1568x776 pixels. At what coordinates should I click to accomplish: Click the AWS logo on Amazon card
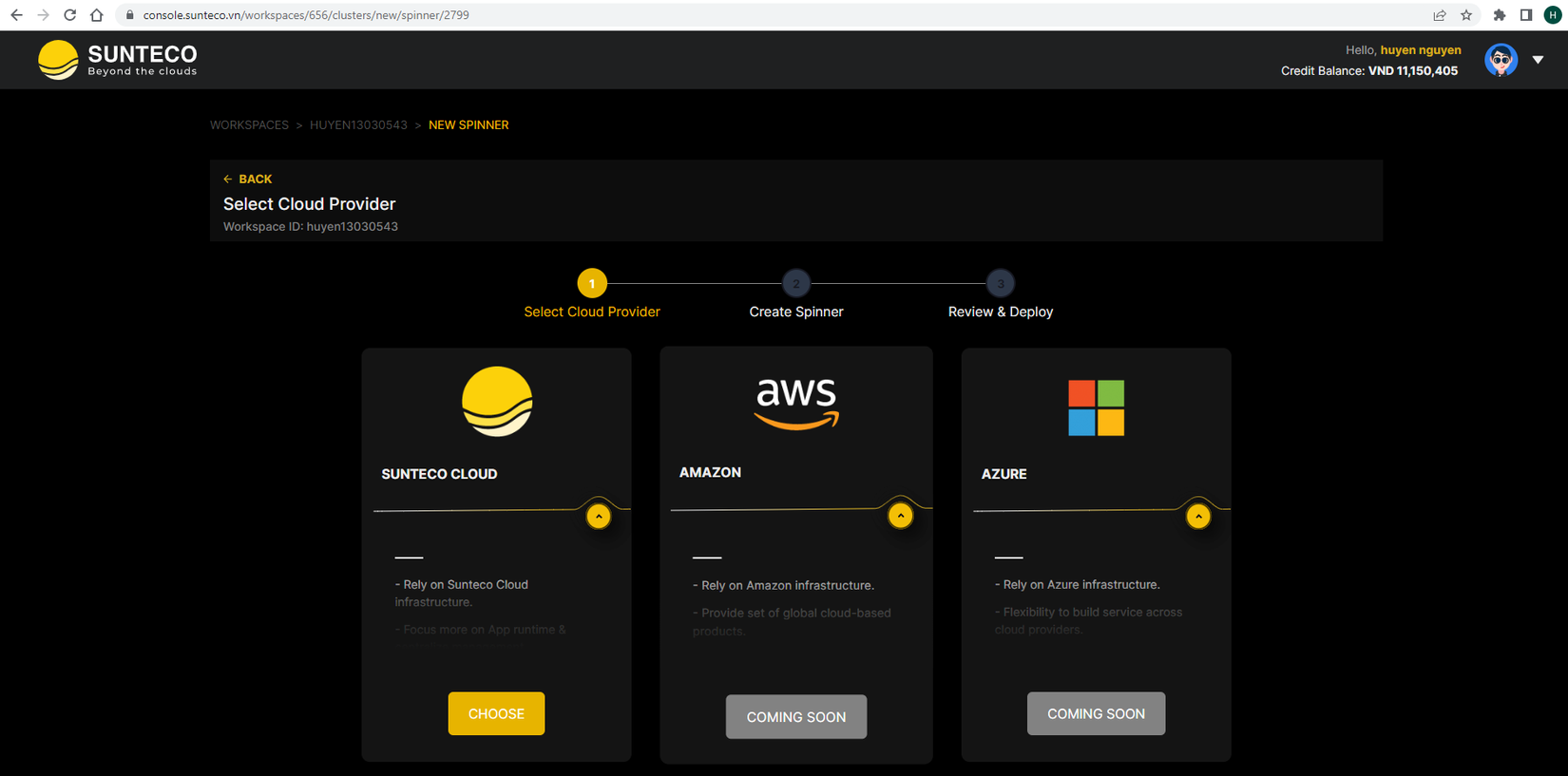tap(796, 404)
